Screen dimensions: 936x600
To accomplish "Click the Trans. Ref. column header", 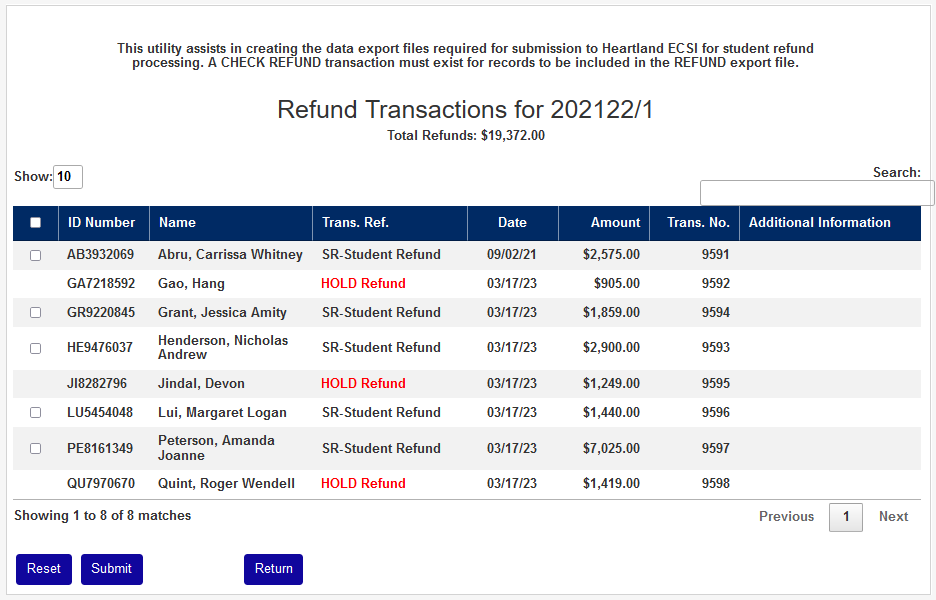I will [x=352, y=223].
